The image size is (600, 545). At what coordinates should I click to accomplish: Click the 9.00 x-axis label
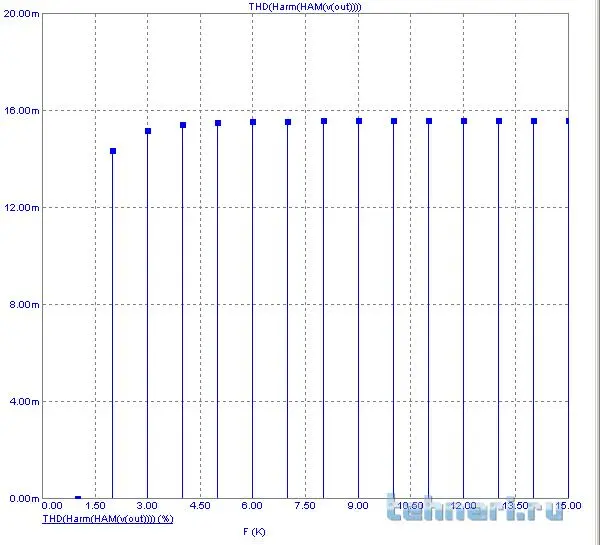[358, 506]
